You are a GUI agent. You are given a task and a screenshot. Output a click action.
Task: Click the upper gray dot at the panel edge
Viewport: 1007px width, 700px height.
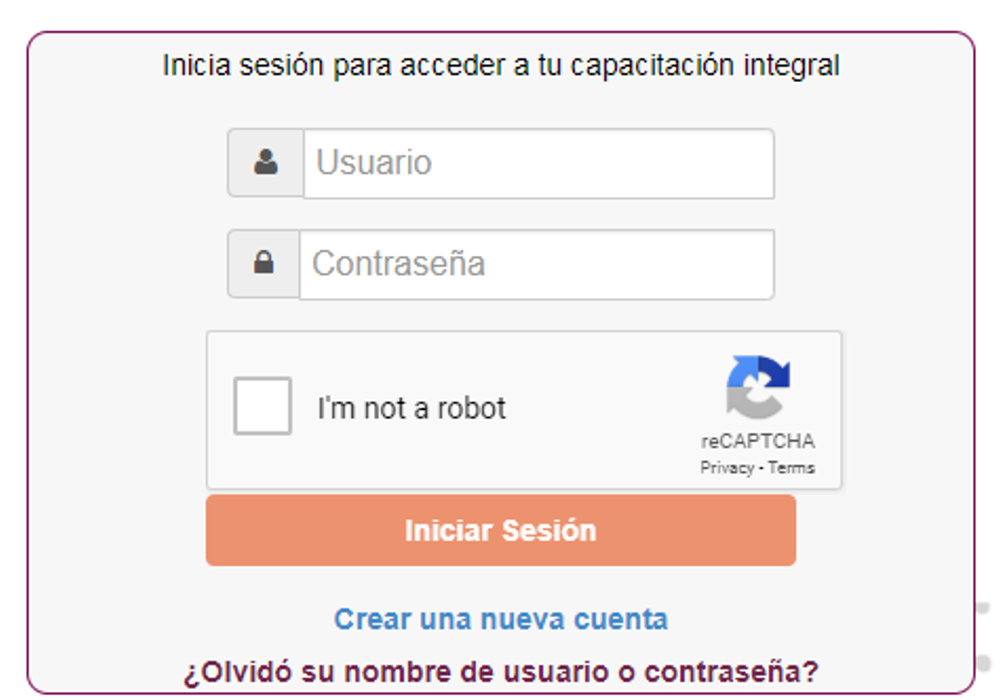[983, 607]
